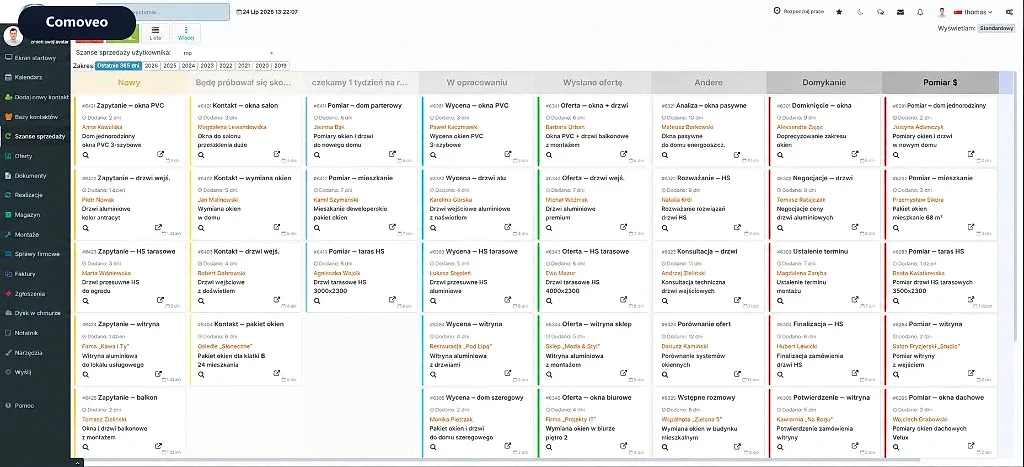Switch to Lista view
1024x467 pixels.
coord(155,33)
